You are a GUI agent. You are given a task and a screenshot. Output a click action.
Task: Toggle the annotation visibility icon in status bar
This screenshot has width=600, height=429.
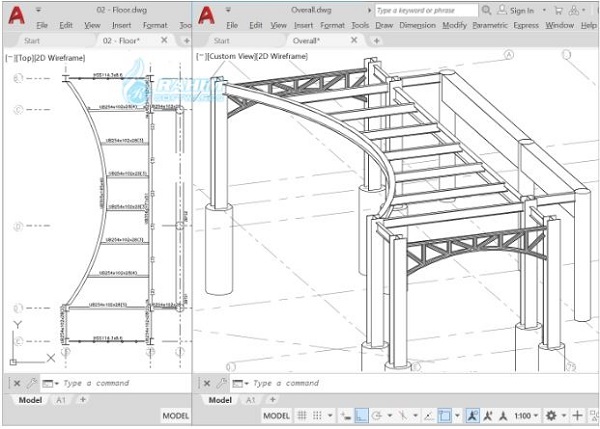[x=472, y=415]
